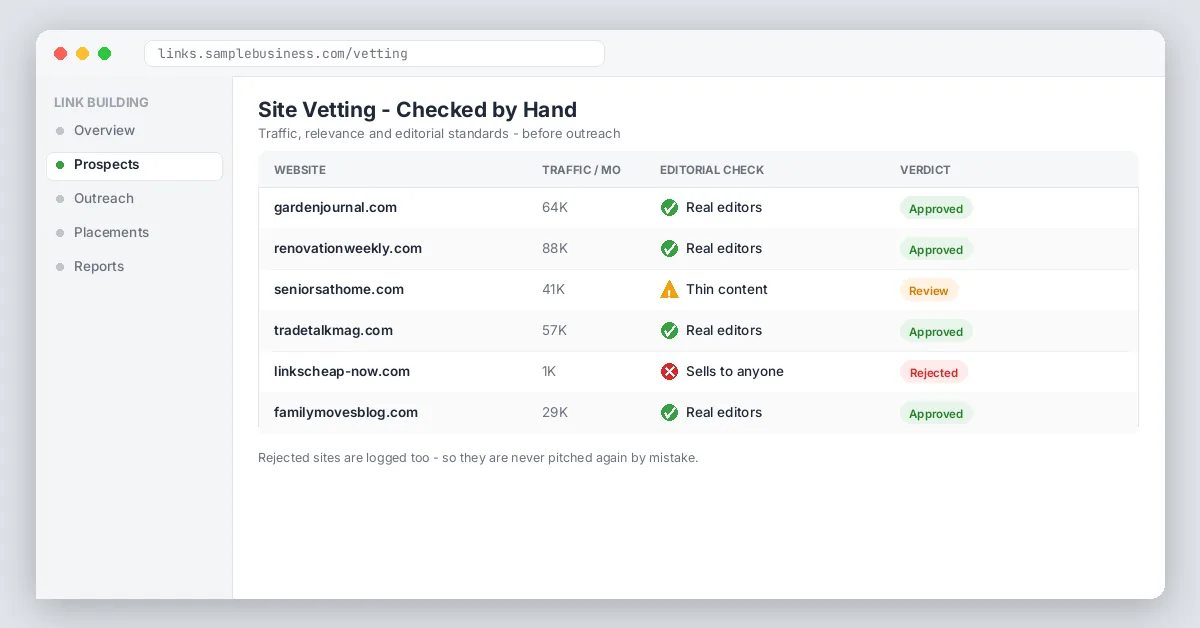This screenshot has height=628, width=1200.
Task: Click the WEBSITE column header
Action: [x=300, y=170]
